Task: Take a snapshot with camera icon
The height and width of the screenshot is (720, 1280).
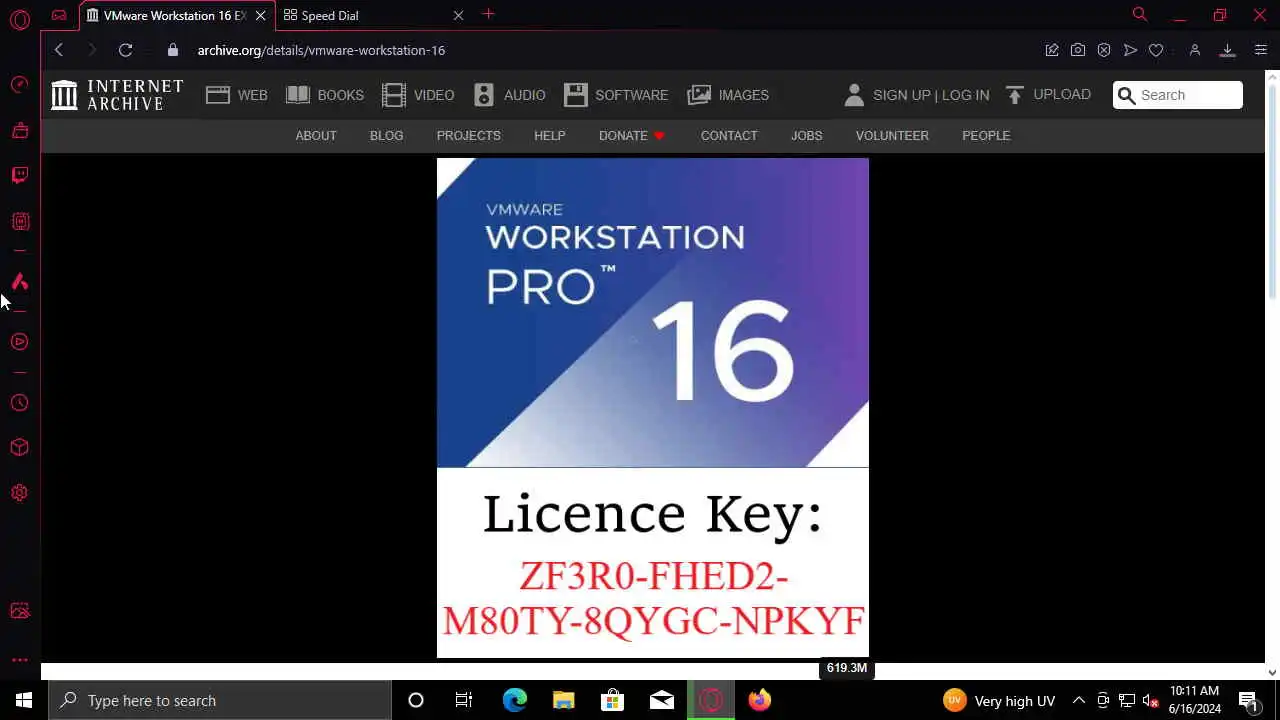Action: pyautogui.click(x=1078, y=50)
